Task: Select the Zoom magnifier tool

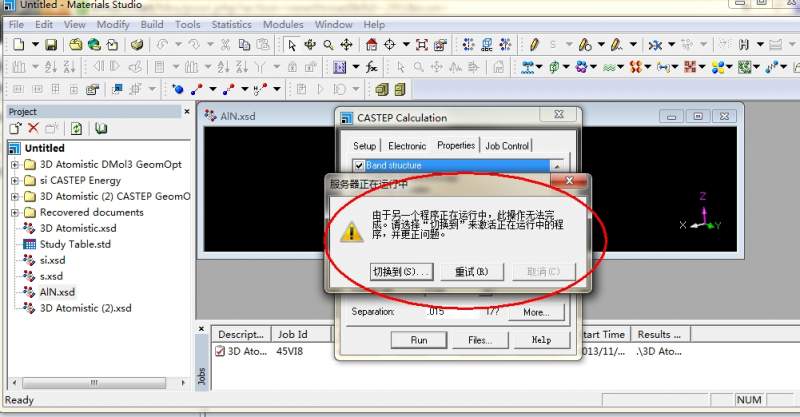Action: (328, 45)
